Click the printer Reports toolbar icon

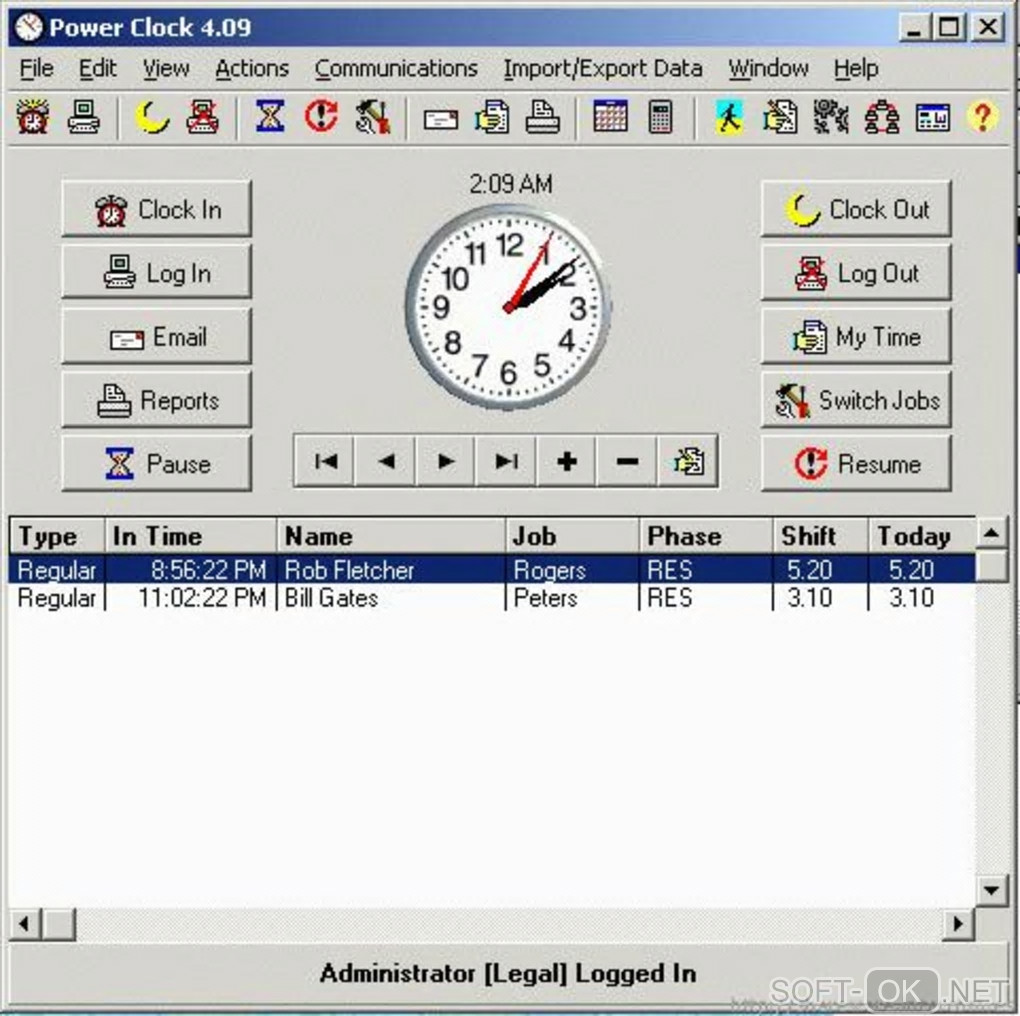click(543, 117)
